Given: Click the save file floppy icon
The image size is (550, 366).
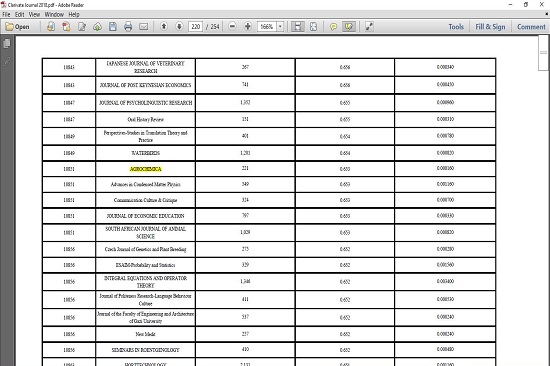Looking at the screenshot, I should tap(113, 27).
